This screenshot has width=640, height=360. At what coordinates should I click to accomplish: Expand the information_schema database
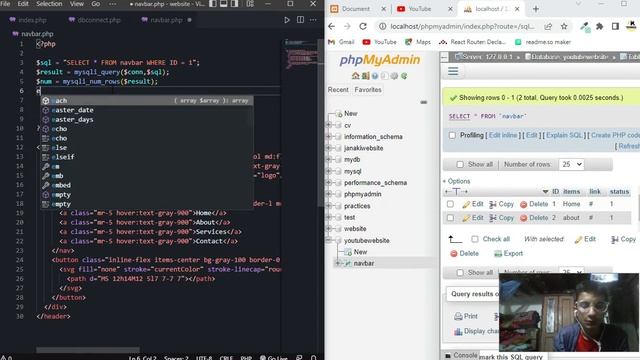[x=329, y=137]
